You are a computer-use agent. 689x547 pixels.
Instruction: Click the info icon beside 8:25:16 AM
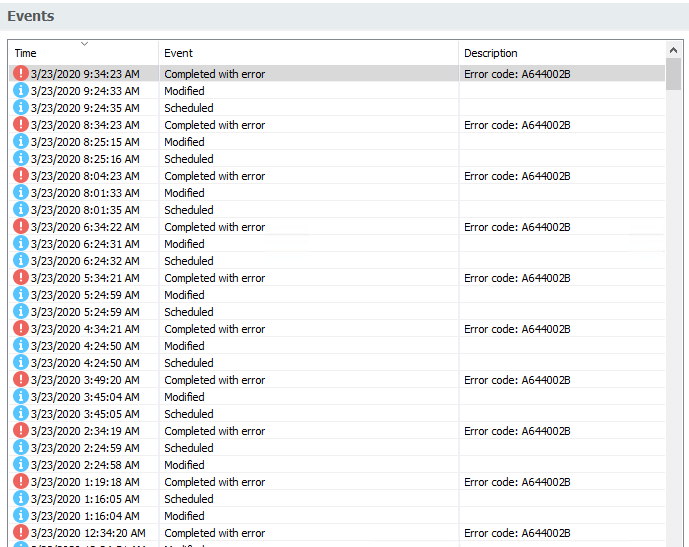coord(21,159)
